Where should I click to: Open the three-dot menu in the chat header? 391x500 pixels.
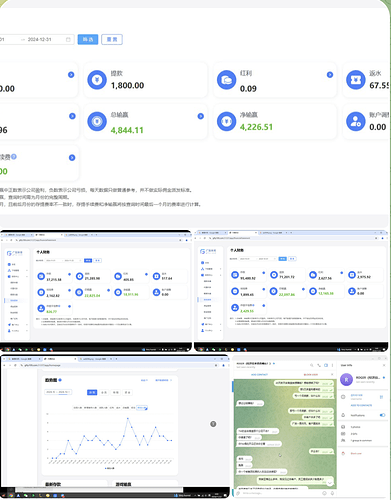(332, 365)
